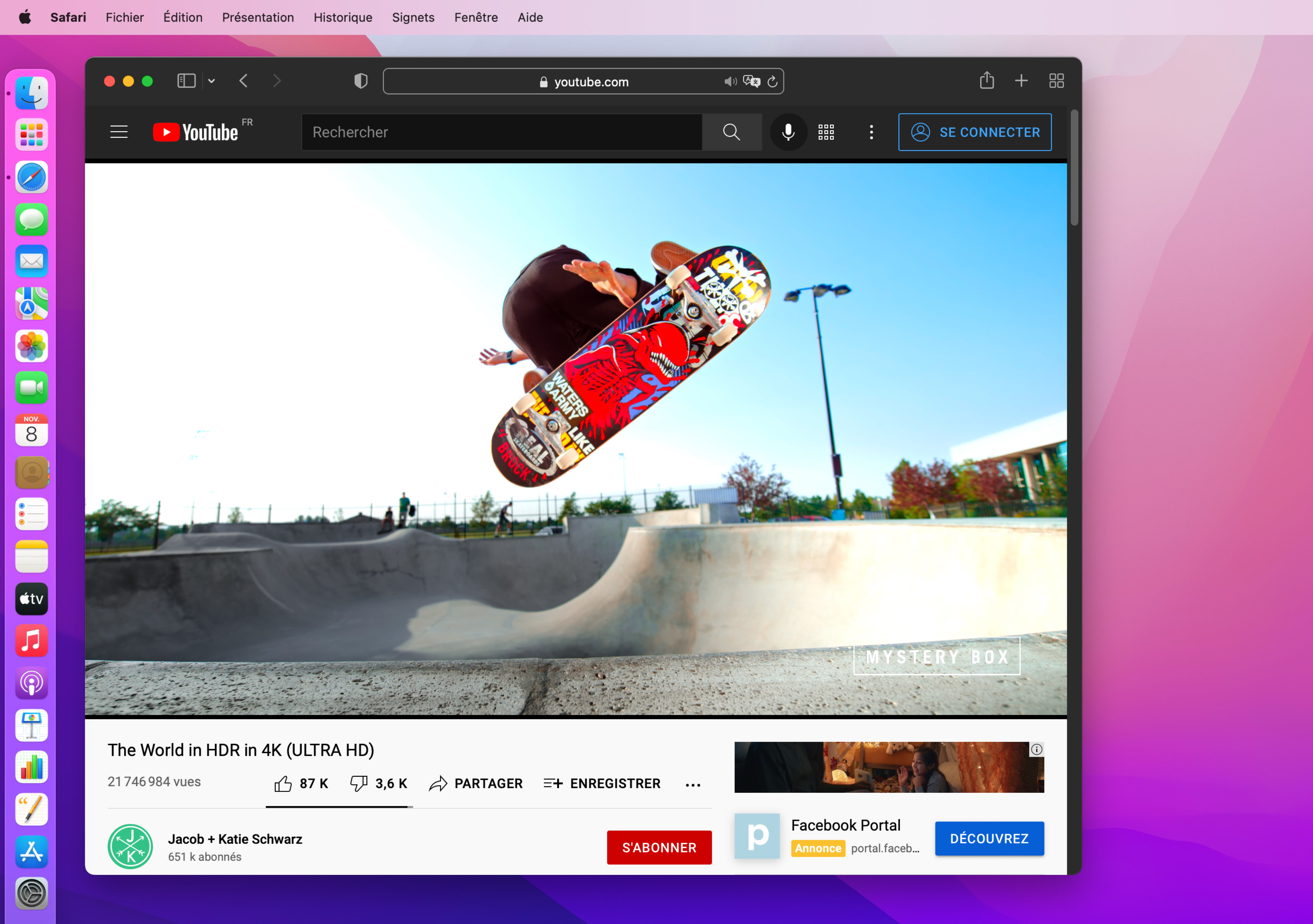
Task: Reload the page with refresh icon
Action: pos(773,81)
